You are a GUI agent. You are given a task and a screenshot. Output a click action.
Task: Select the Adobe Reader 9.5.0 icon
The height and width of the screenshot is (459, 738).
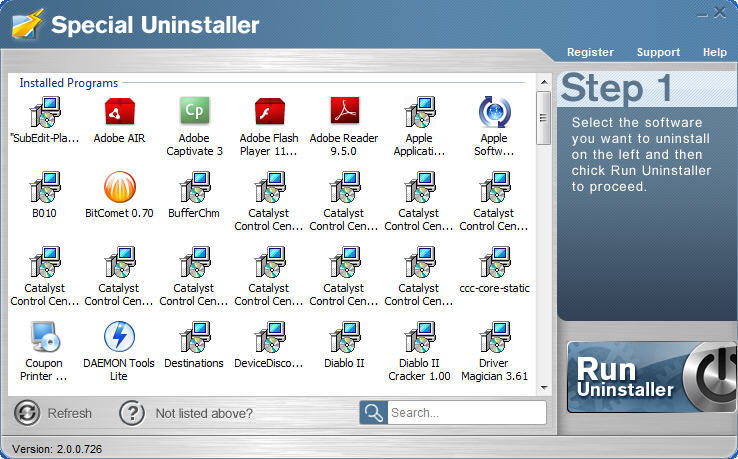pos(344,111)
